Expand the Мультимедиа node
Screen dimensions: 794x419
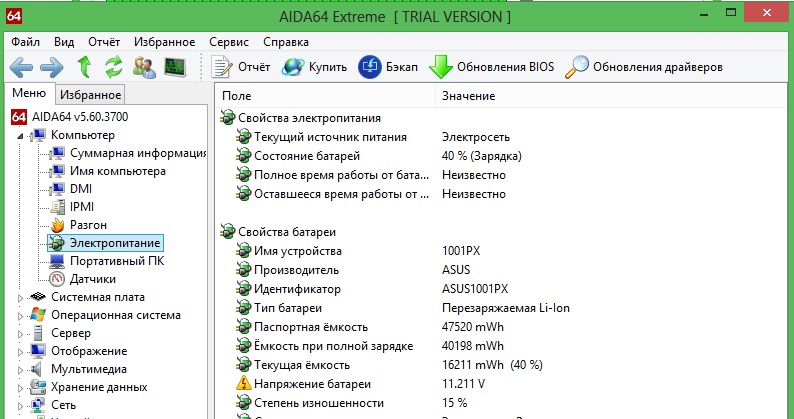point(20,370)
